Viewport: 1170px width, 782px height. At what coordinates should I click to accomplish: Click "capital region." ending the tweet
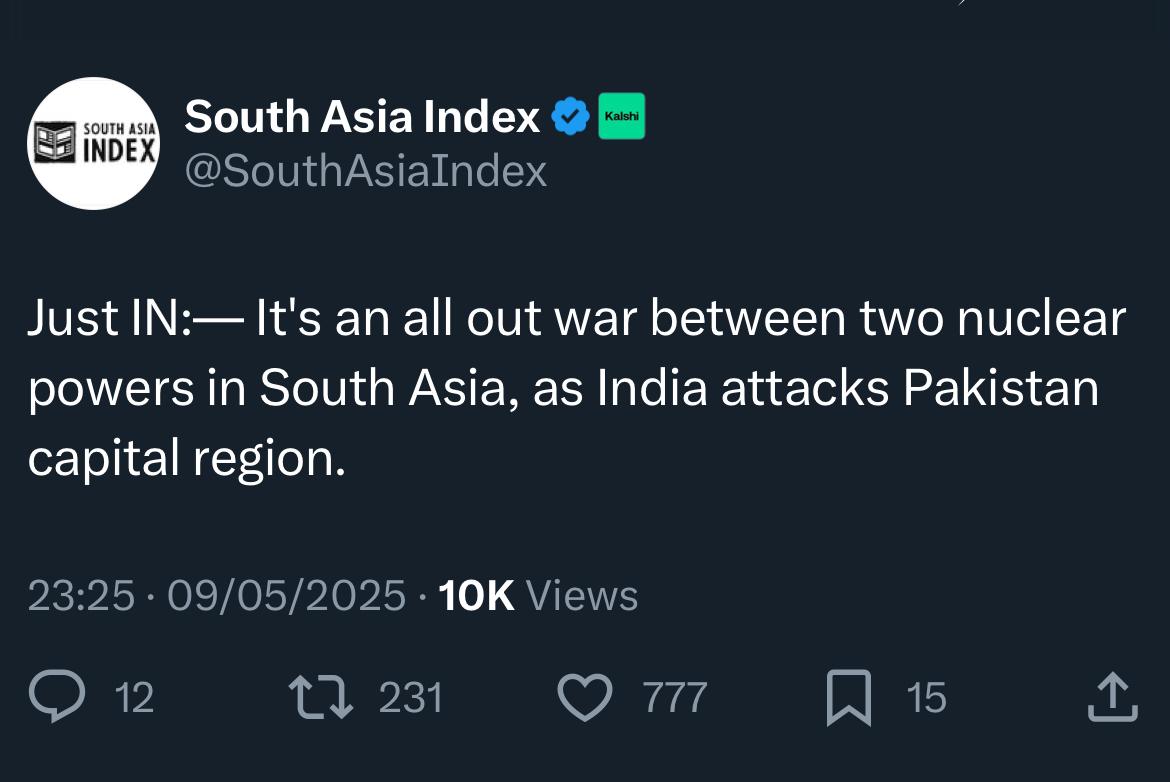pos(186,459)
